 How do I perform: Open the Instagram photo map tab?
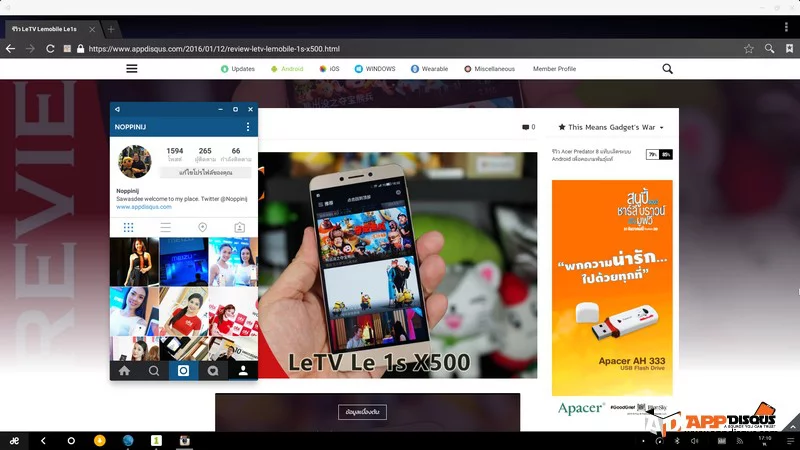point(203,227)
